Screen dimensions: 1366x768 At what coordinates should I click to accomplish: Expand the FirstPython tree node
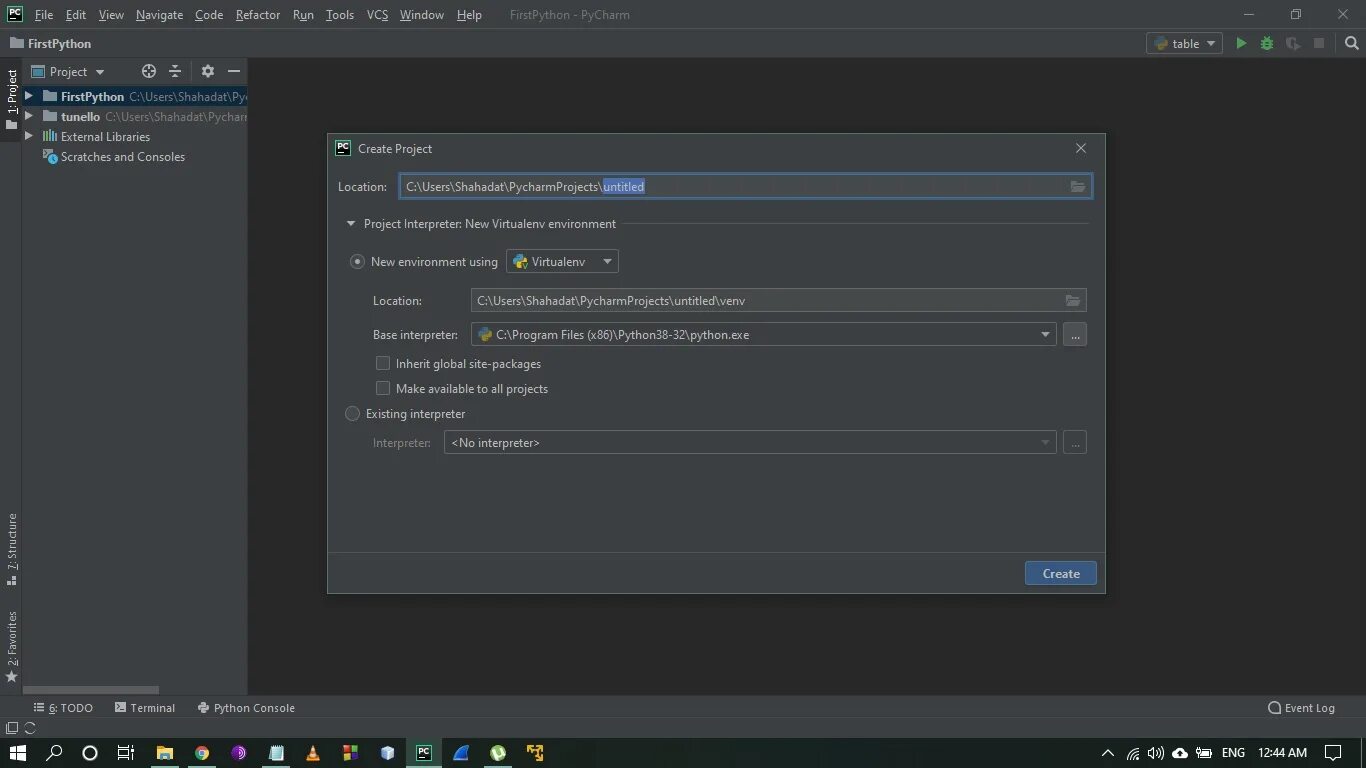[x=29, y=96]
